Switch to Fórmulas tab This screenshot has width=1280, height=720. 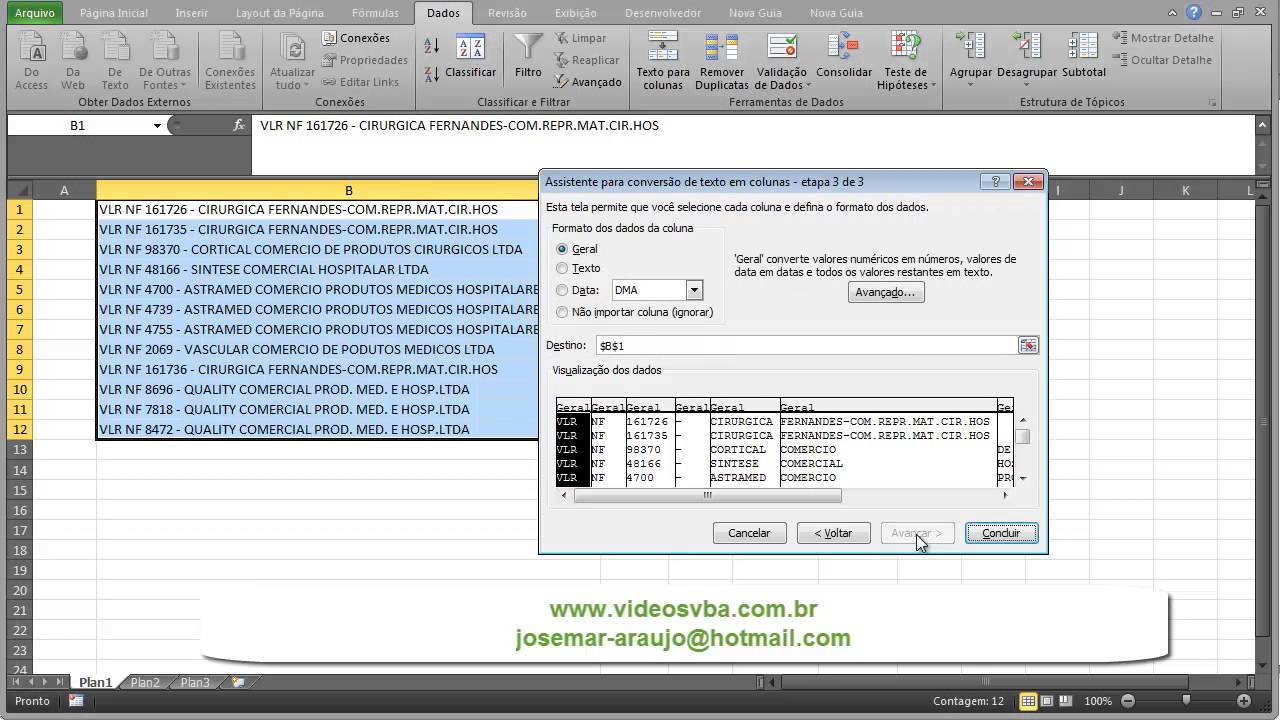(x=375, y=13)
